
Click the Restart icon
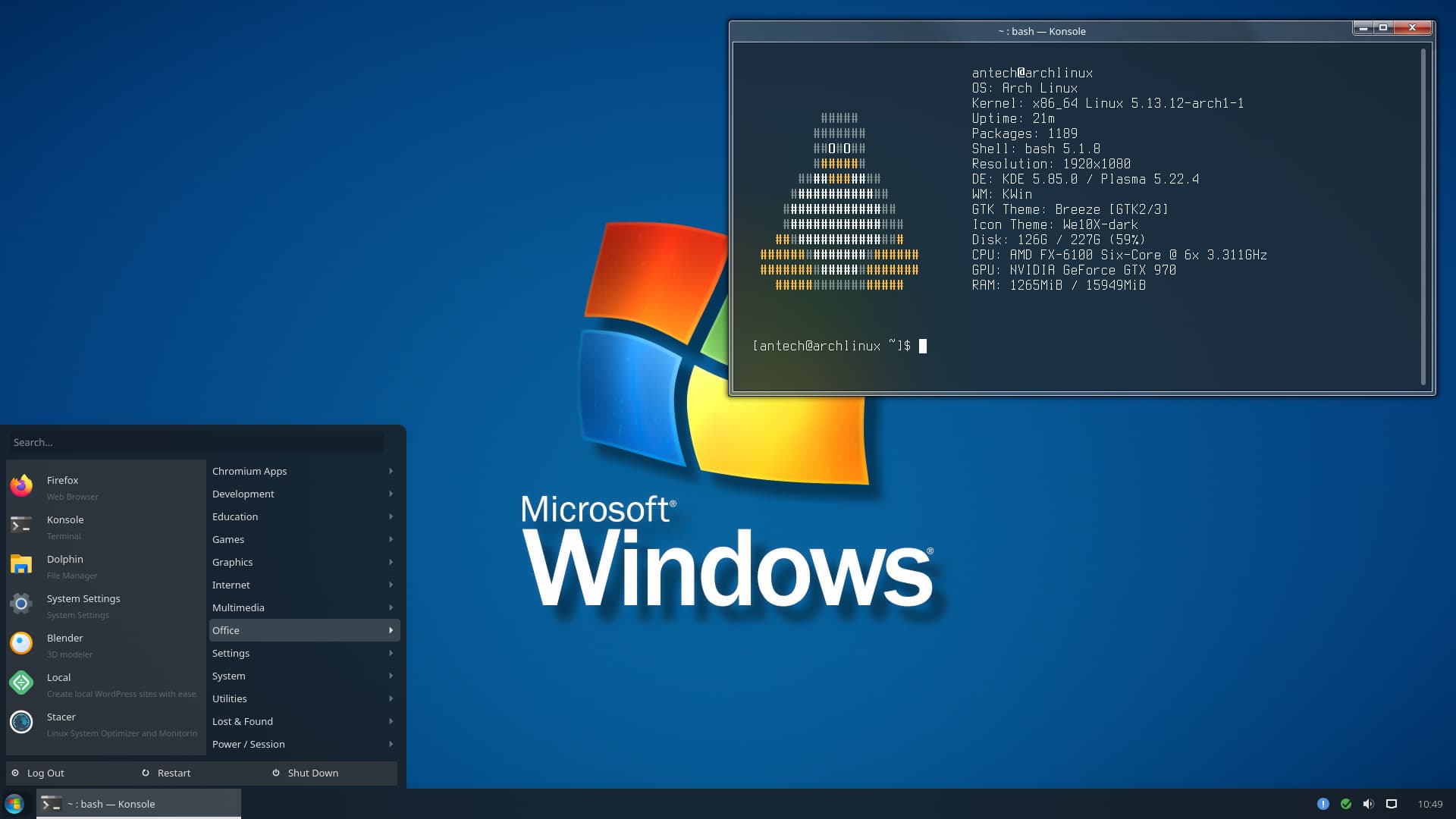(146, 773)
